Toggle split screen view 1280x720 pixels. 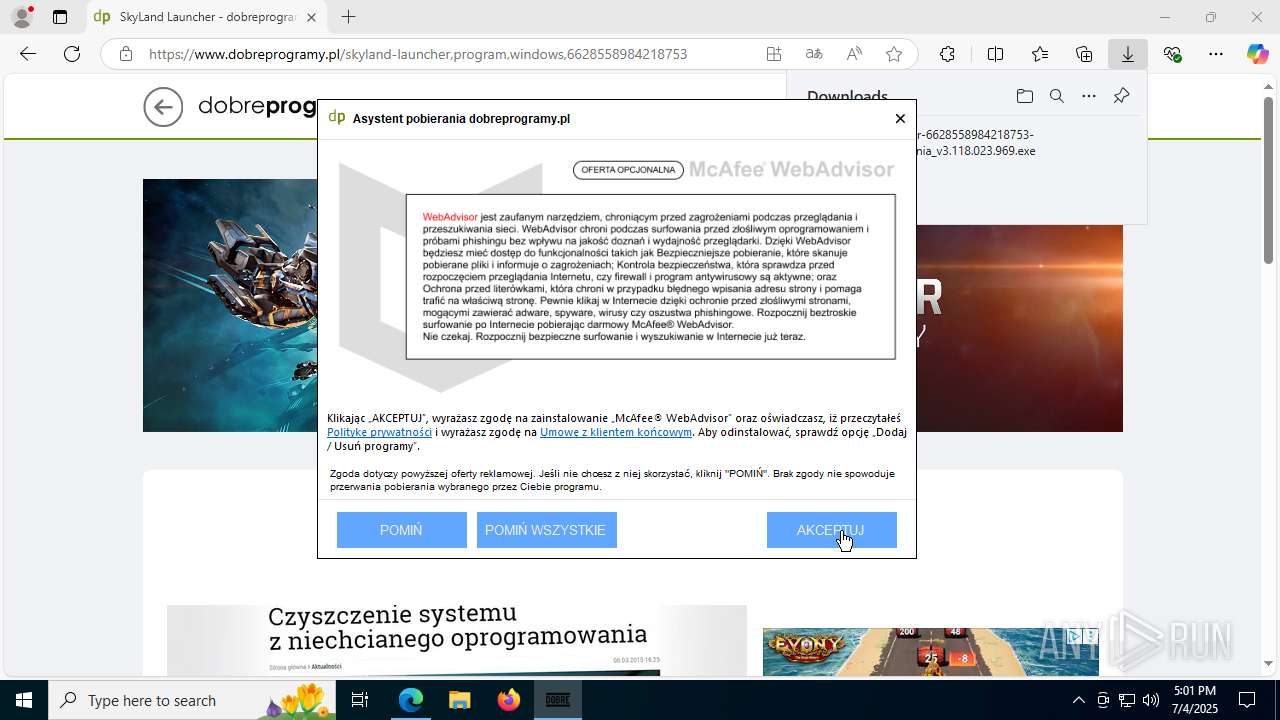point(995,54)
